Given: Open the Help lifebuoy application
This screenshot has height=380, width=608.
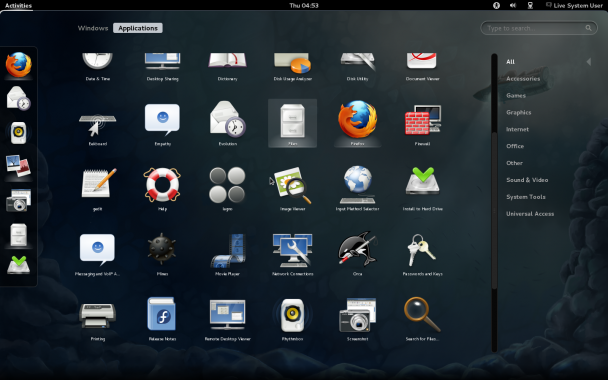Looking at the screenshot, I should pyautogui.click(x=162, y=188).
